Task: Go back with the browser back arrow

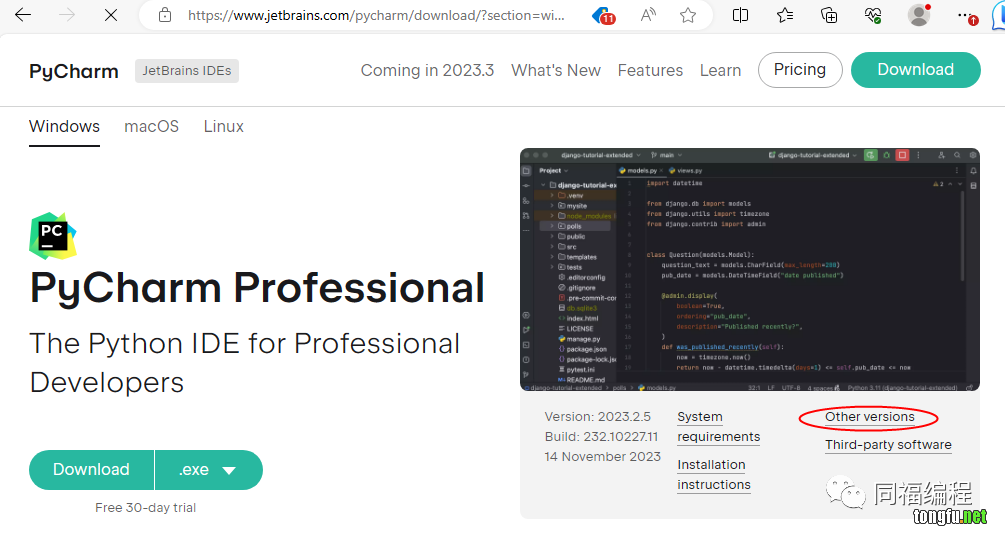Action: pos(23,15)
